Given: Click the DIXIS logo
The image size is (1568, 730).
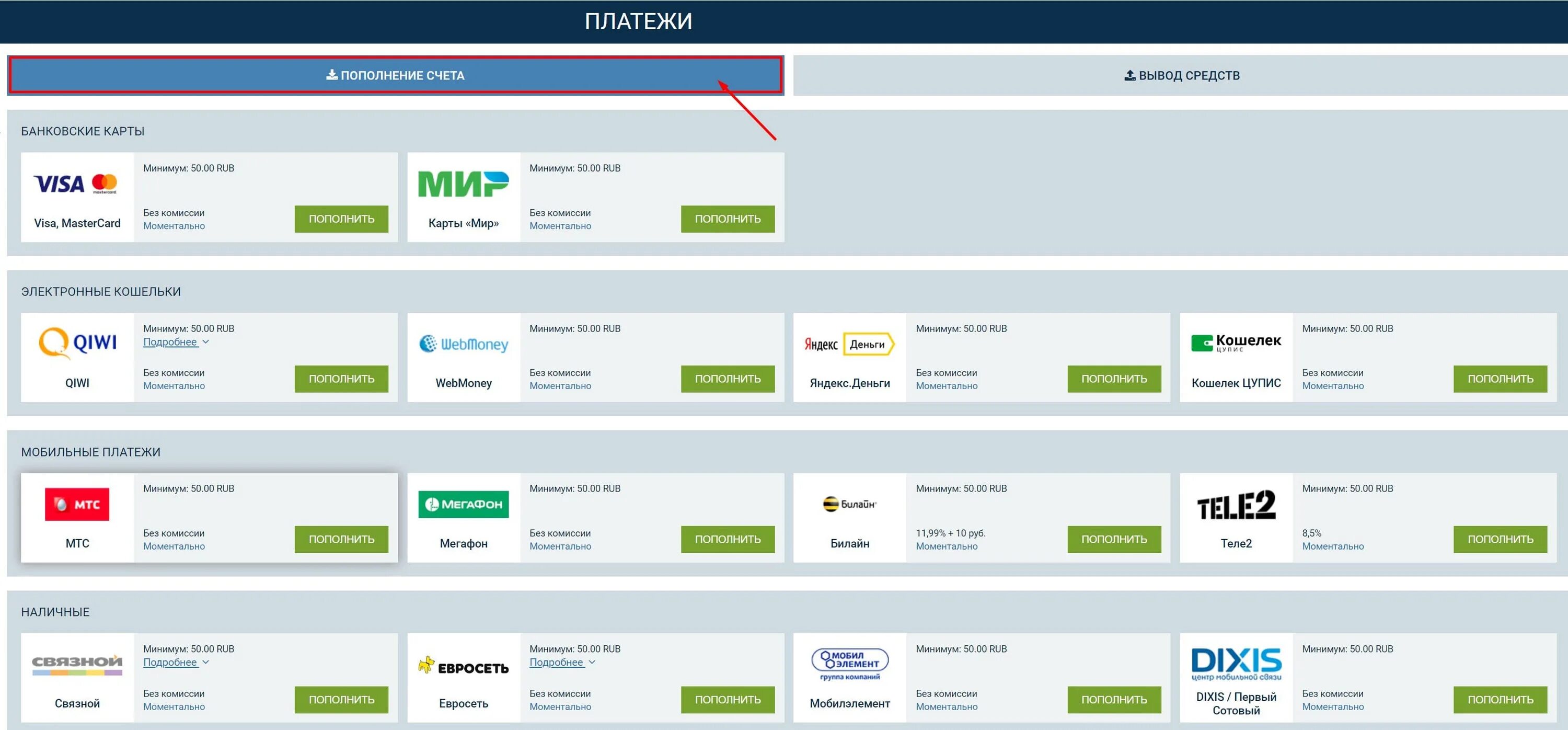Looking at the screenshot, I should pyautogui.click(x=1236, y=664).
